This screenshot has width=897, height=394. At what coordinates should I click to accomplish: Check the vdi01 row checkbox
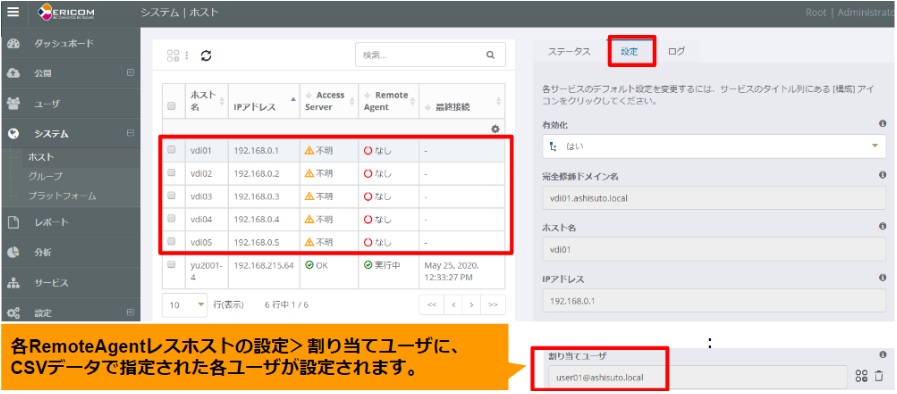(171, 150)
